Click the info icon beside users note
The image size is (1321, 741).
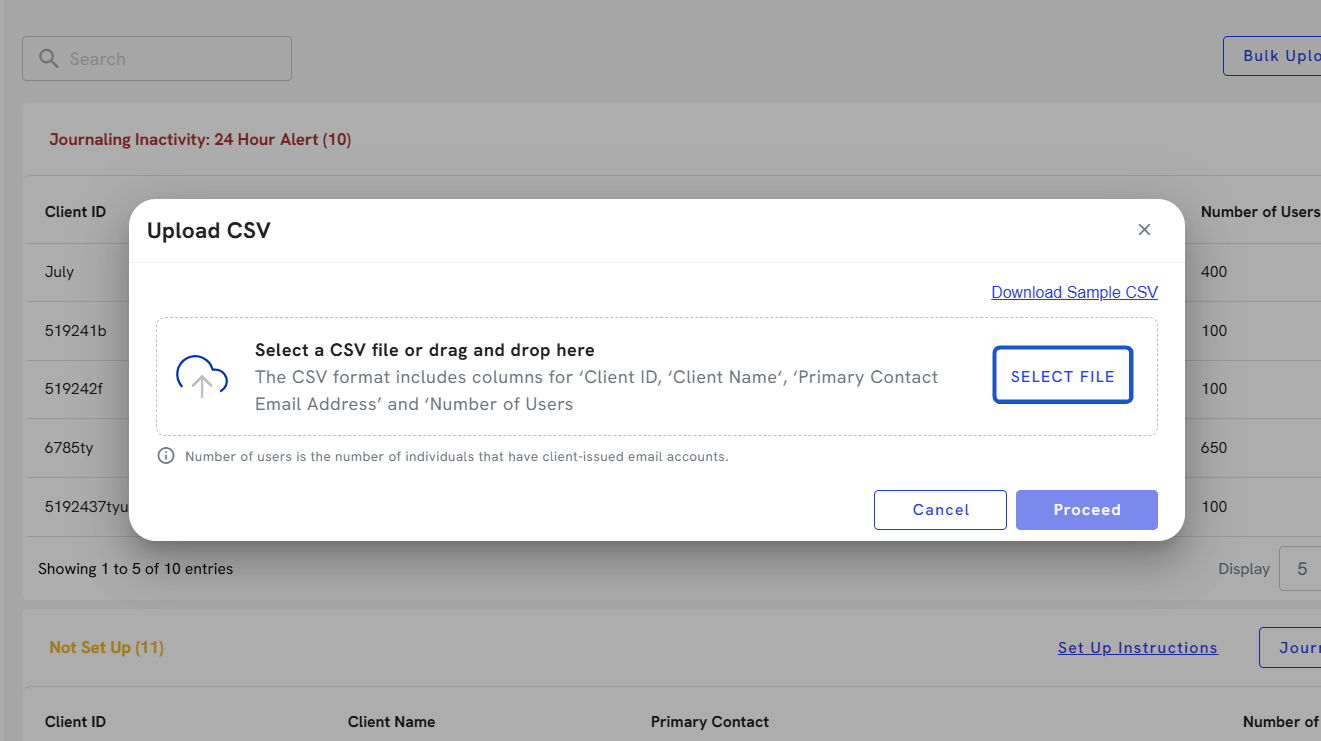coord(166,456)
